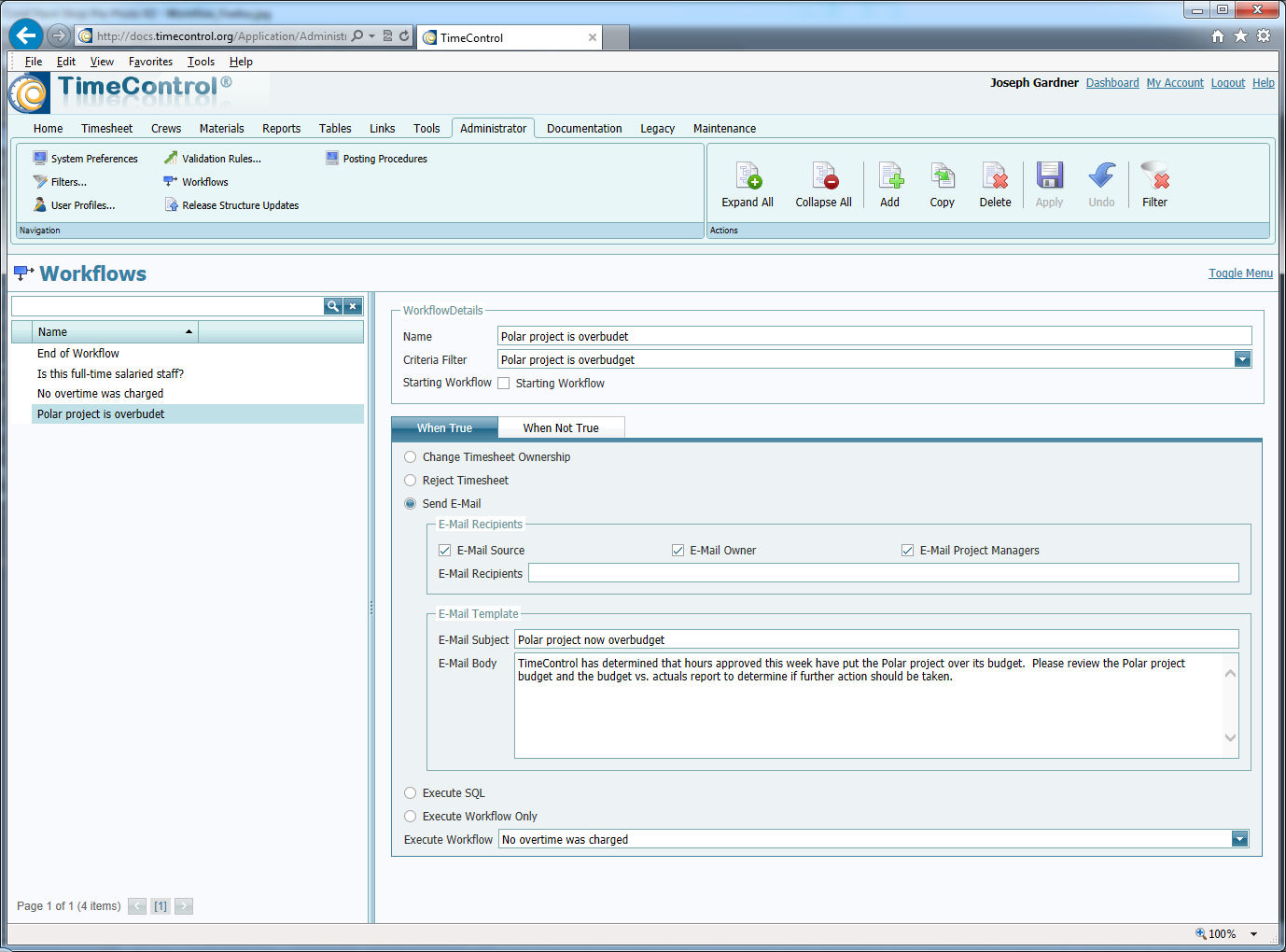Click the Dashboard link

point(1112,83)
